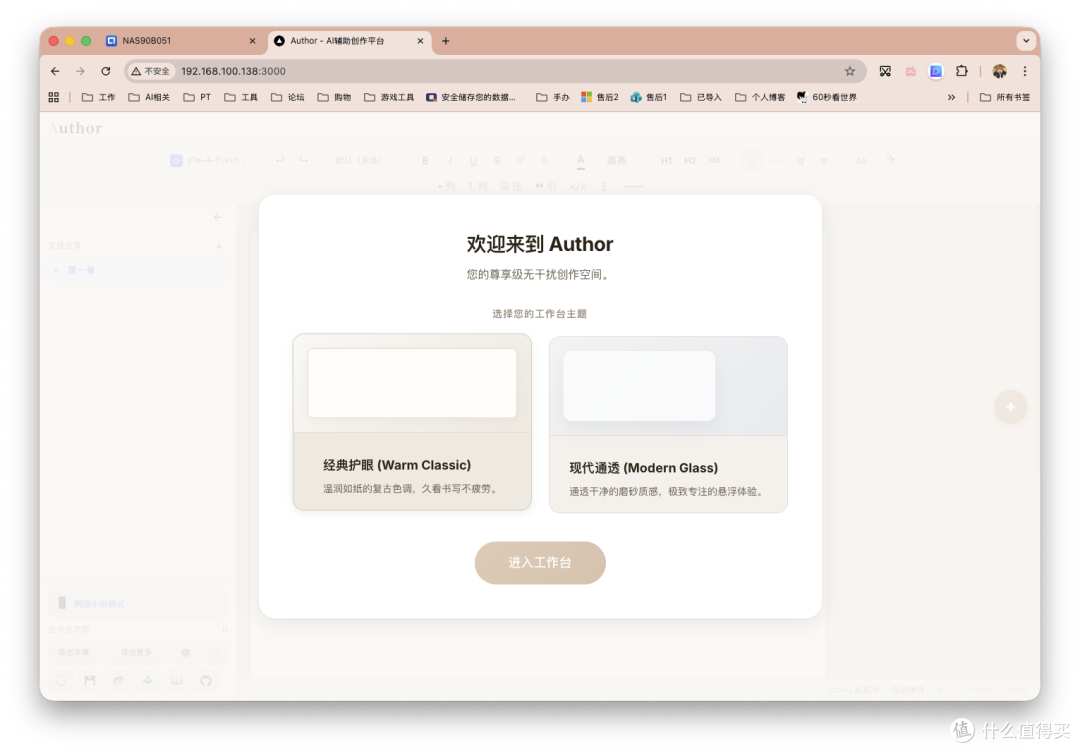Close the Author - AI辅助创作平台 tab
Screen dimensions: 1080x753
pos(420,41)
